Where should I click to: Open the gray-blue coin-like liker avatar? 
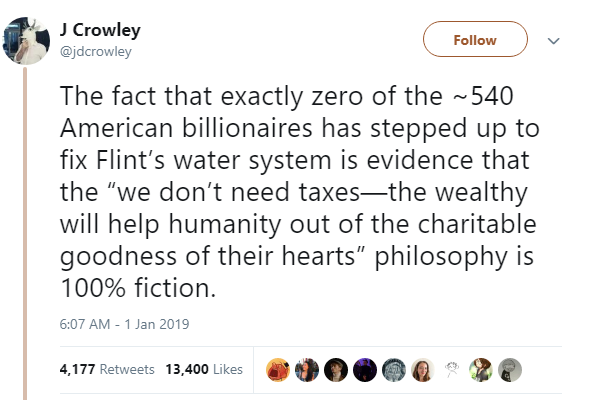pyautogui.click(x=394, y=370)
